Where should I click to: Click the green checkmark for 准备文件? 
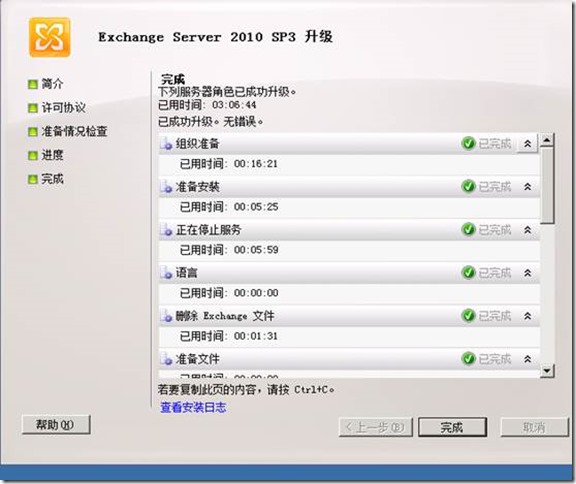(x=468, y=358)
